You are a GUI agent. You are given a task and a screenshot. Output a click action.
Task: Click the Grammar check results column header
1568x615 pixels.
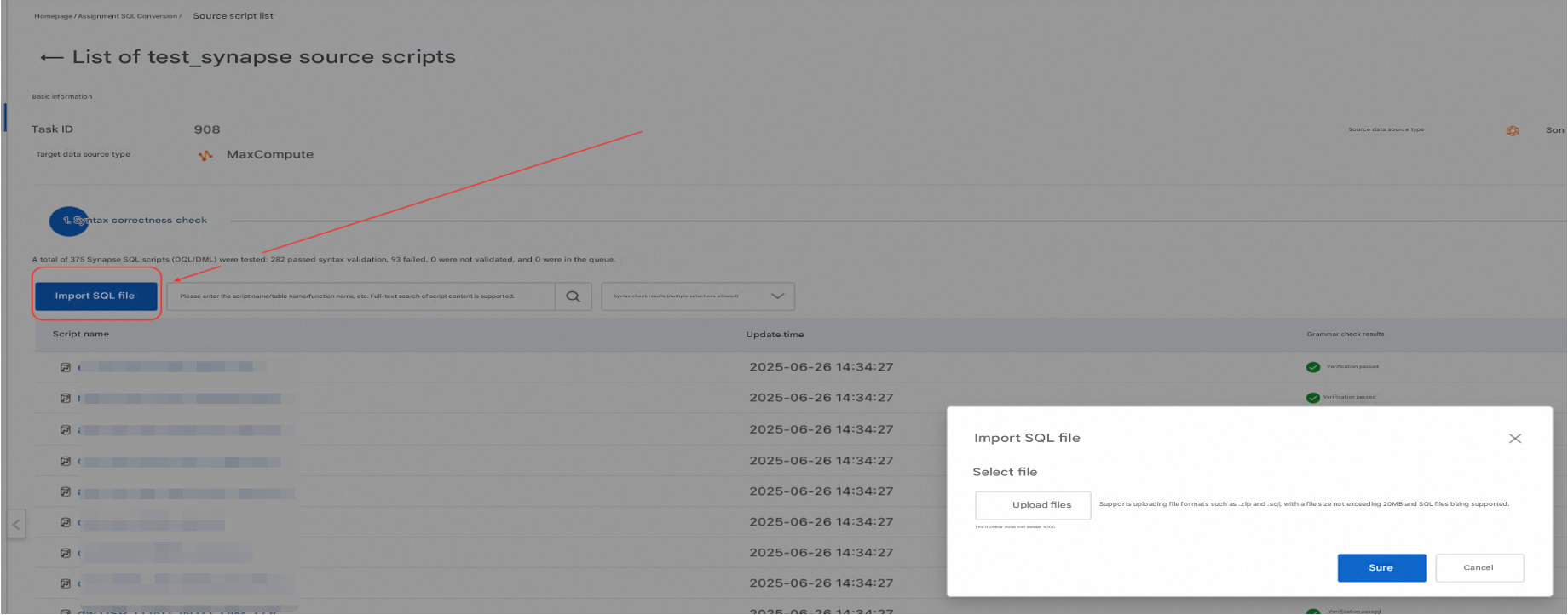1346,335
